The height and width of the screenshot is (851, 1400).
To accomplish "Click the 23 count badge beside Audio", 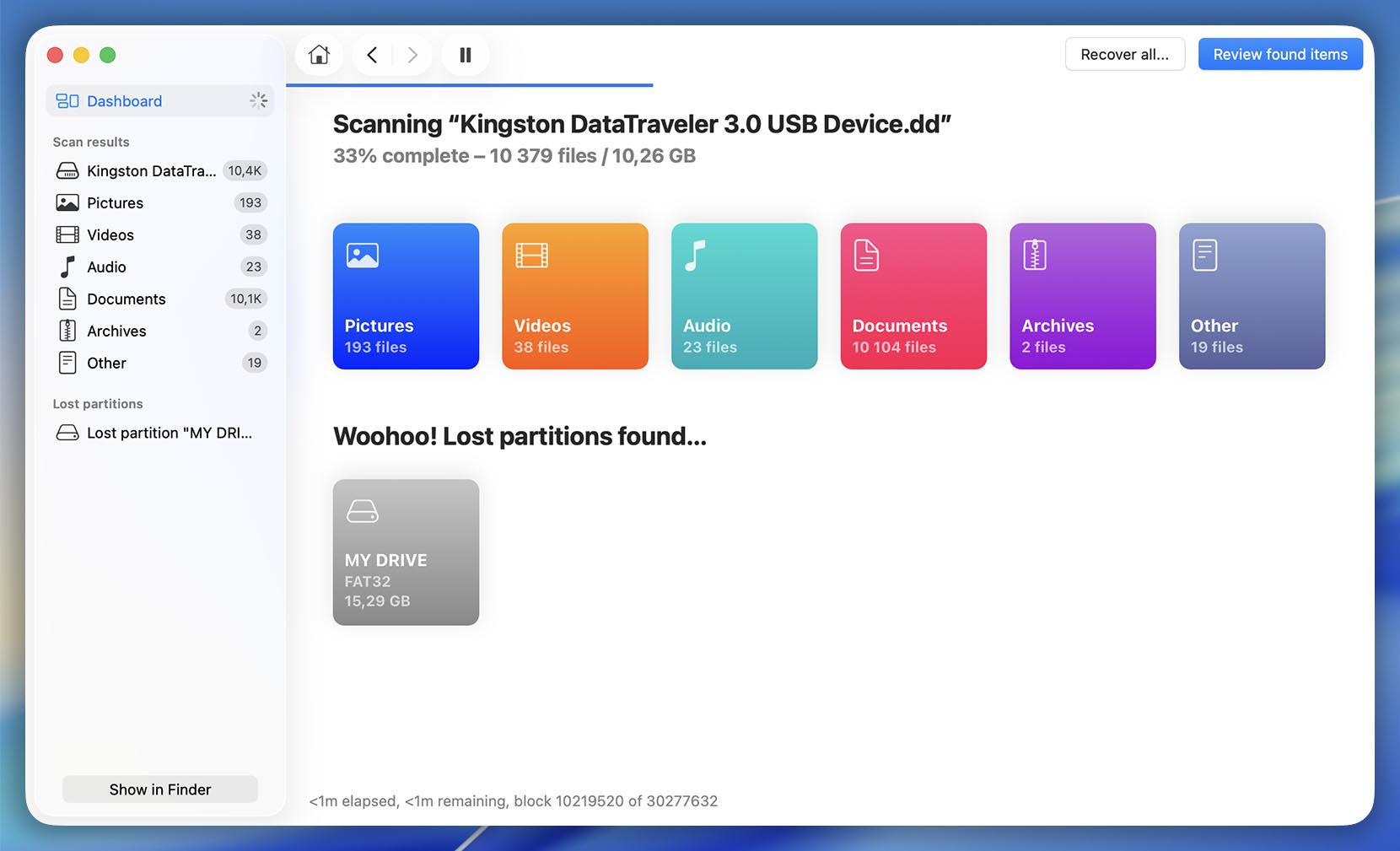I will point(254,267).
